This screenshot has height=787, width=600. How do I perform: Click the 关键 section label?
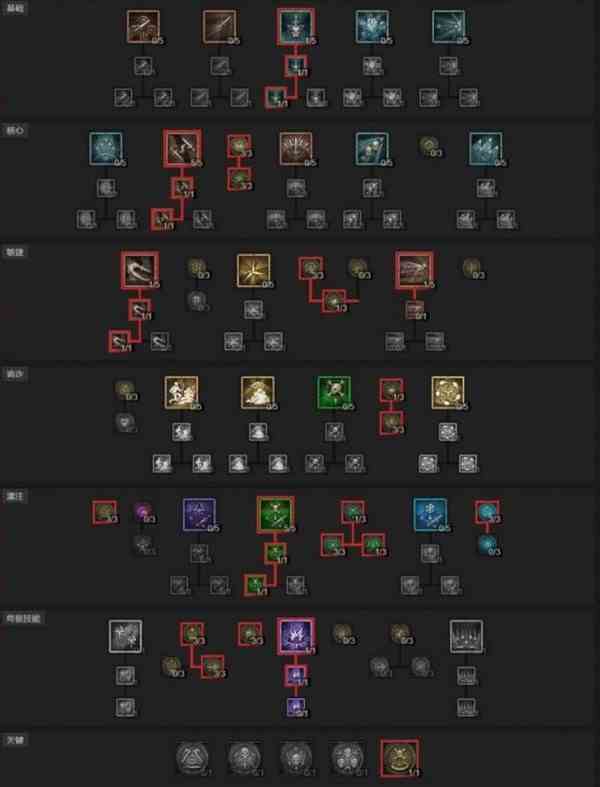pos(14,740)
